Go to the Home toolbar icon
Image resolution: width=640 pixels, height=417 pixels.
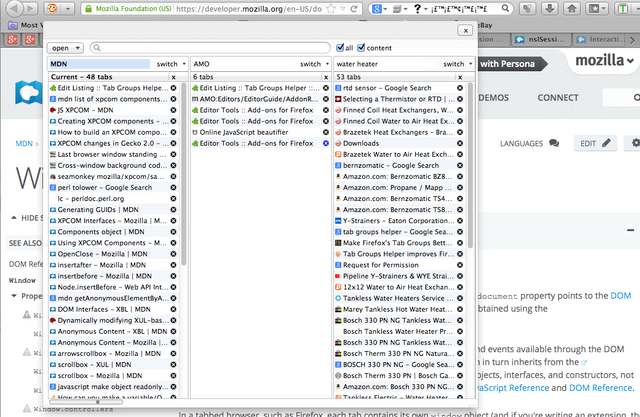pyautogui.click(x=572, y=8)
